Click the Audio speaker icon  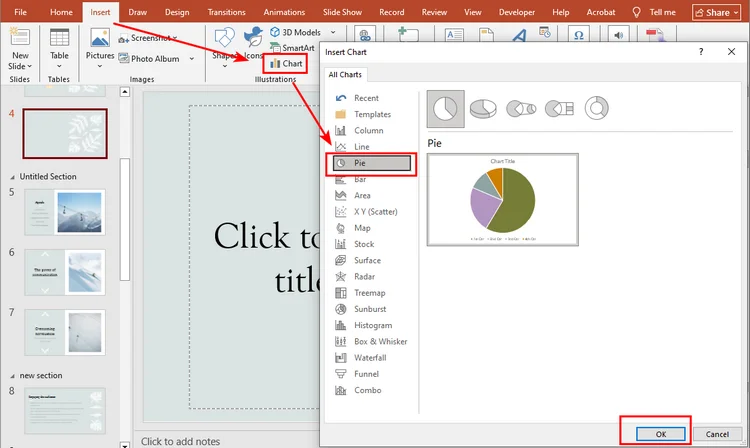(618, 35)
